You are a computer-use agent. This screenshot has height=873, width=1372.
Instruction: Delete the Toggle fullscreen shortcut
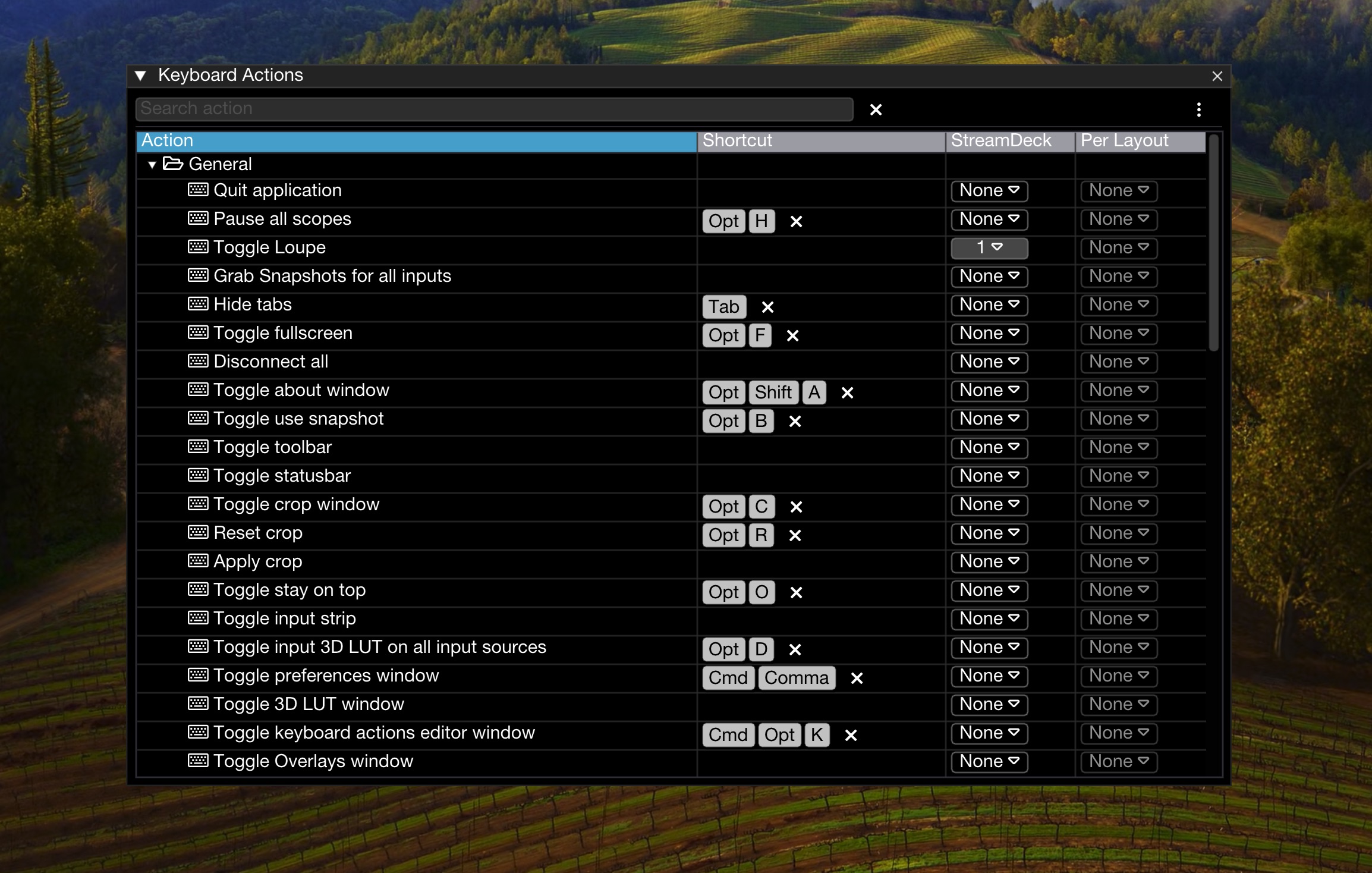coord(792,335)
